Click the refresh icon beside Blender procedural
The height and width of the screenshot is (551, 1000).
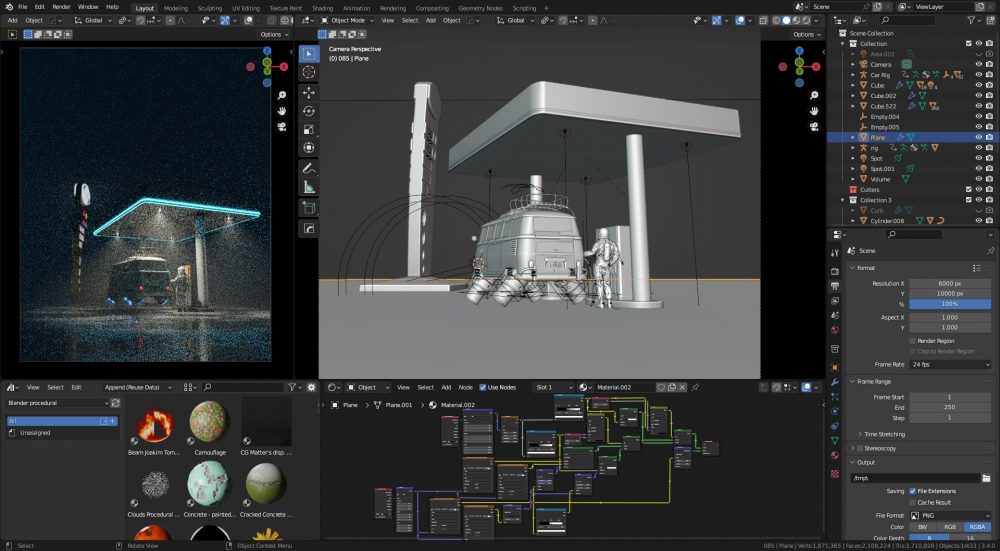(x=115, y=403)
